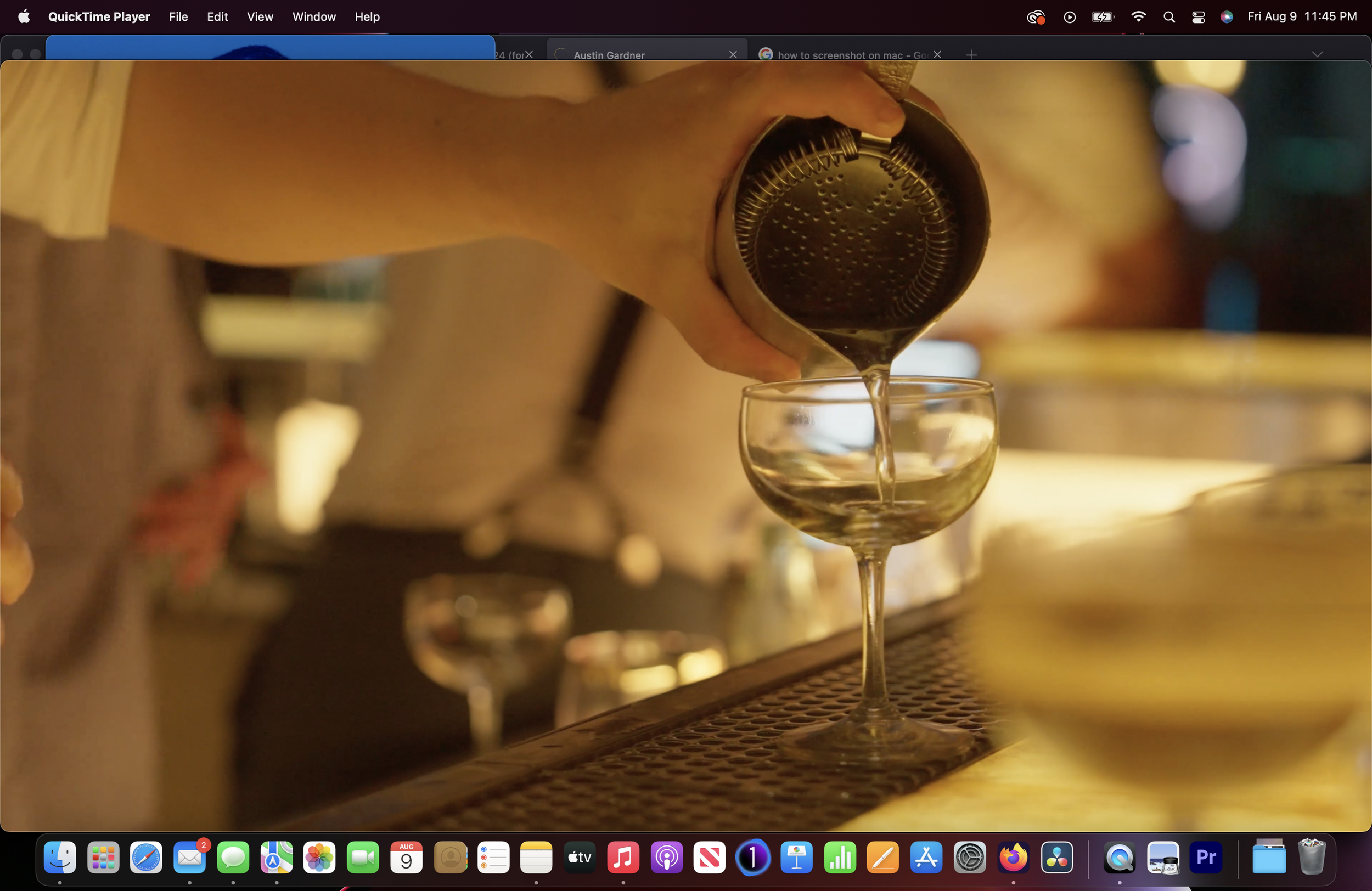Click the date and time clock
The height and width of the screenshot is (891, 1372).
[x=1302, y=16]
